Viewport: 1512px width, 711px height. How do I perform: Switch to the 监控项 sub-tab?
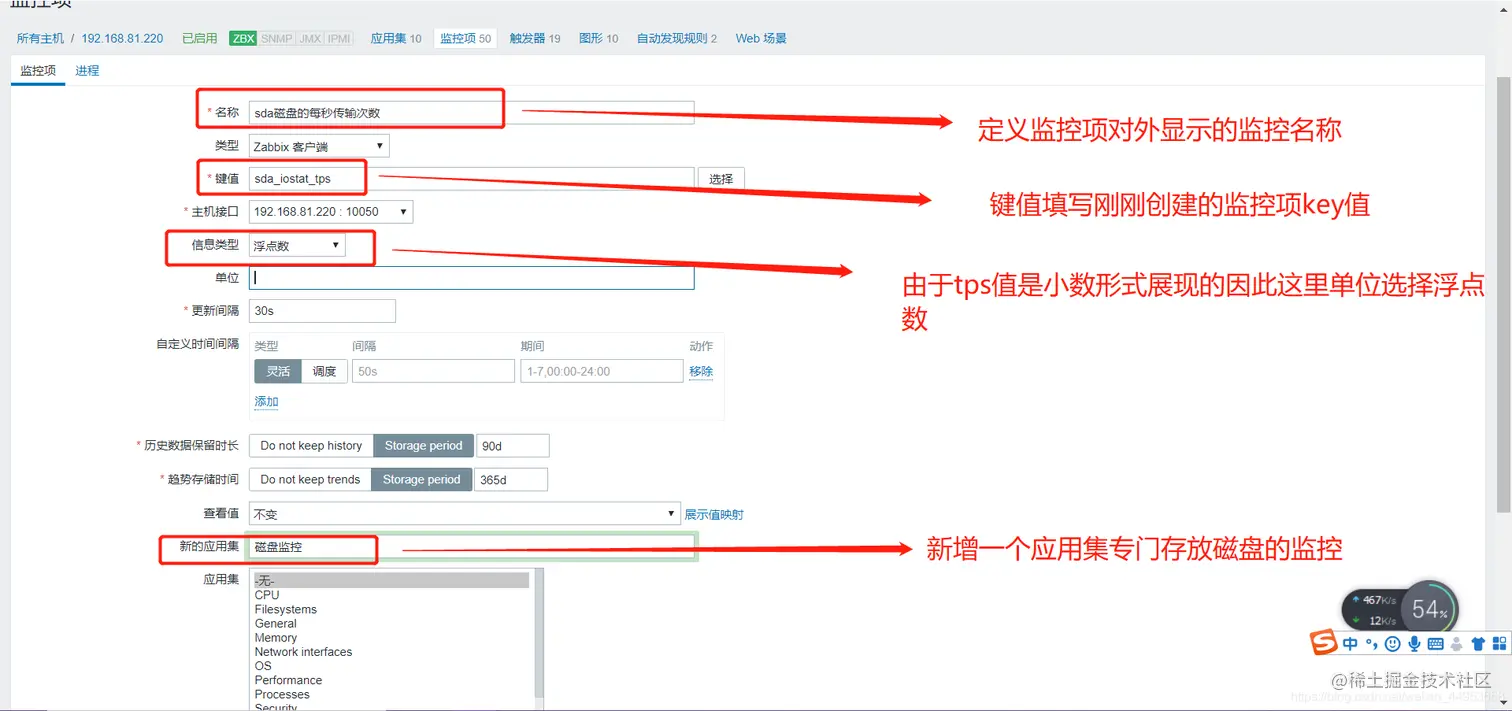(x=38, y=71)
